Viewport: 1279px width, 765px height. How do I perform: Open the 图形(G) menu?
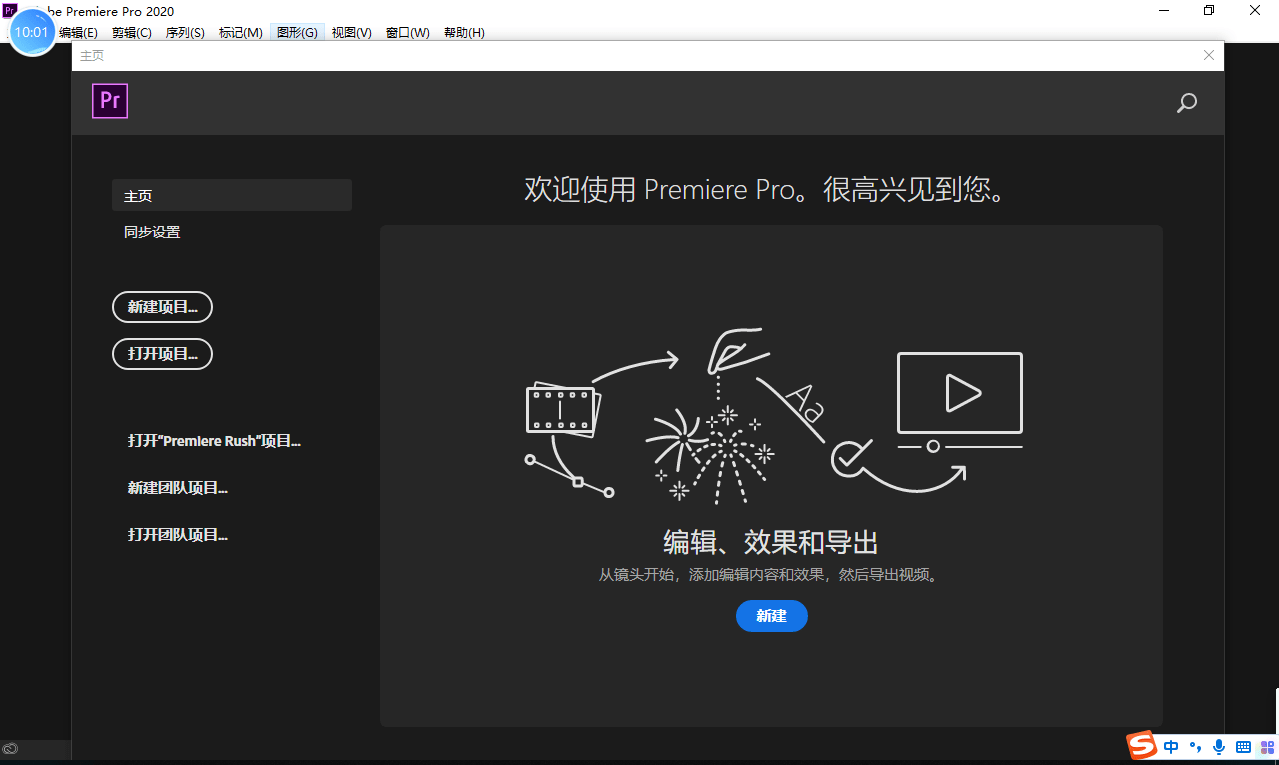coord(297,32)
